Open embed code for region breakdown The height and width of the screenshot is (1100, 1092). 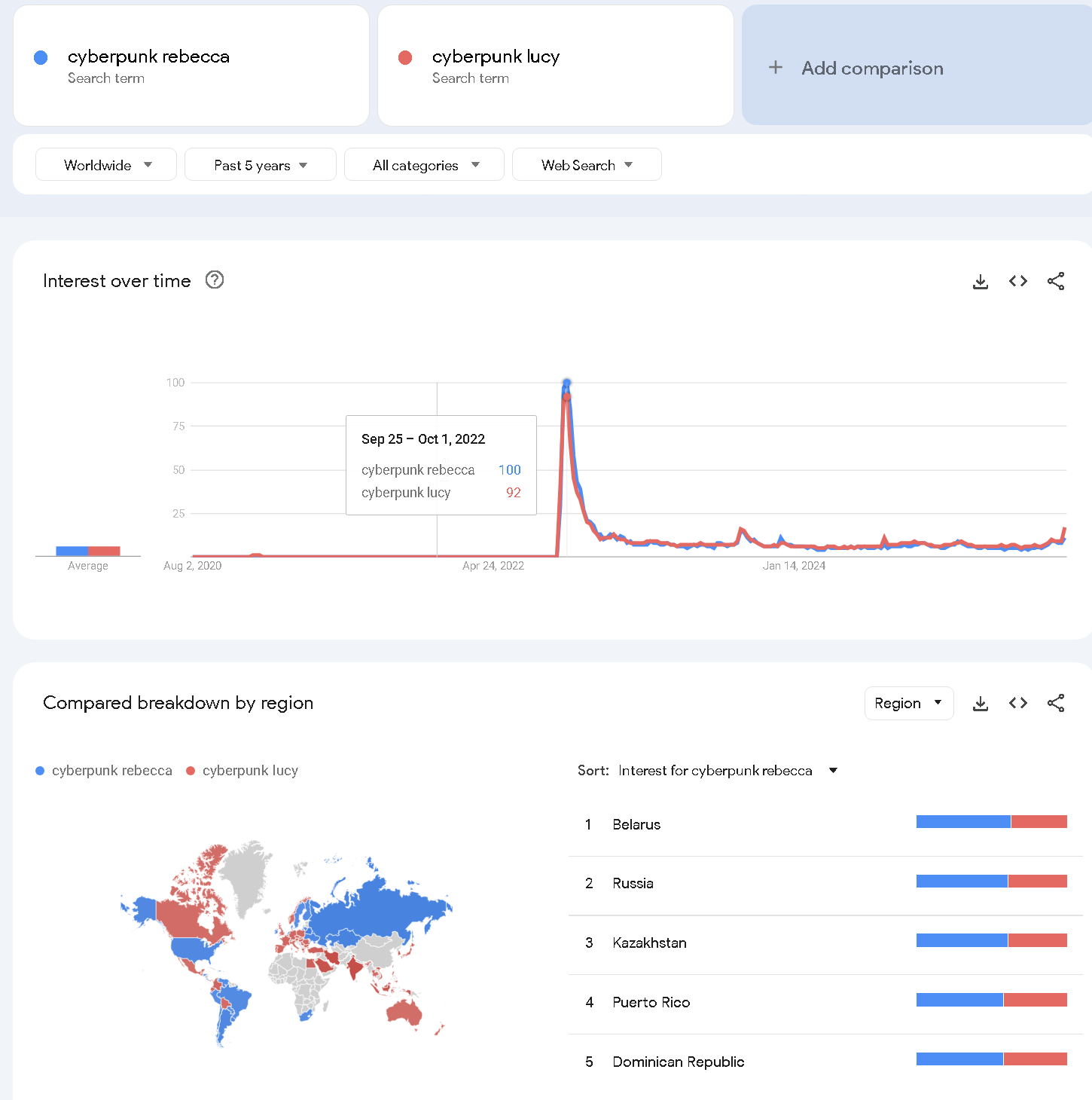(1018, 703)
